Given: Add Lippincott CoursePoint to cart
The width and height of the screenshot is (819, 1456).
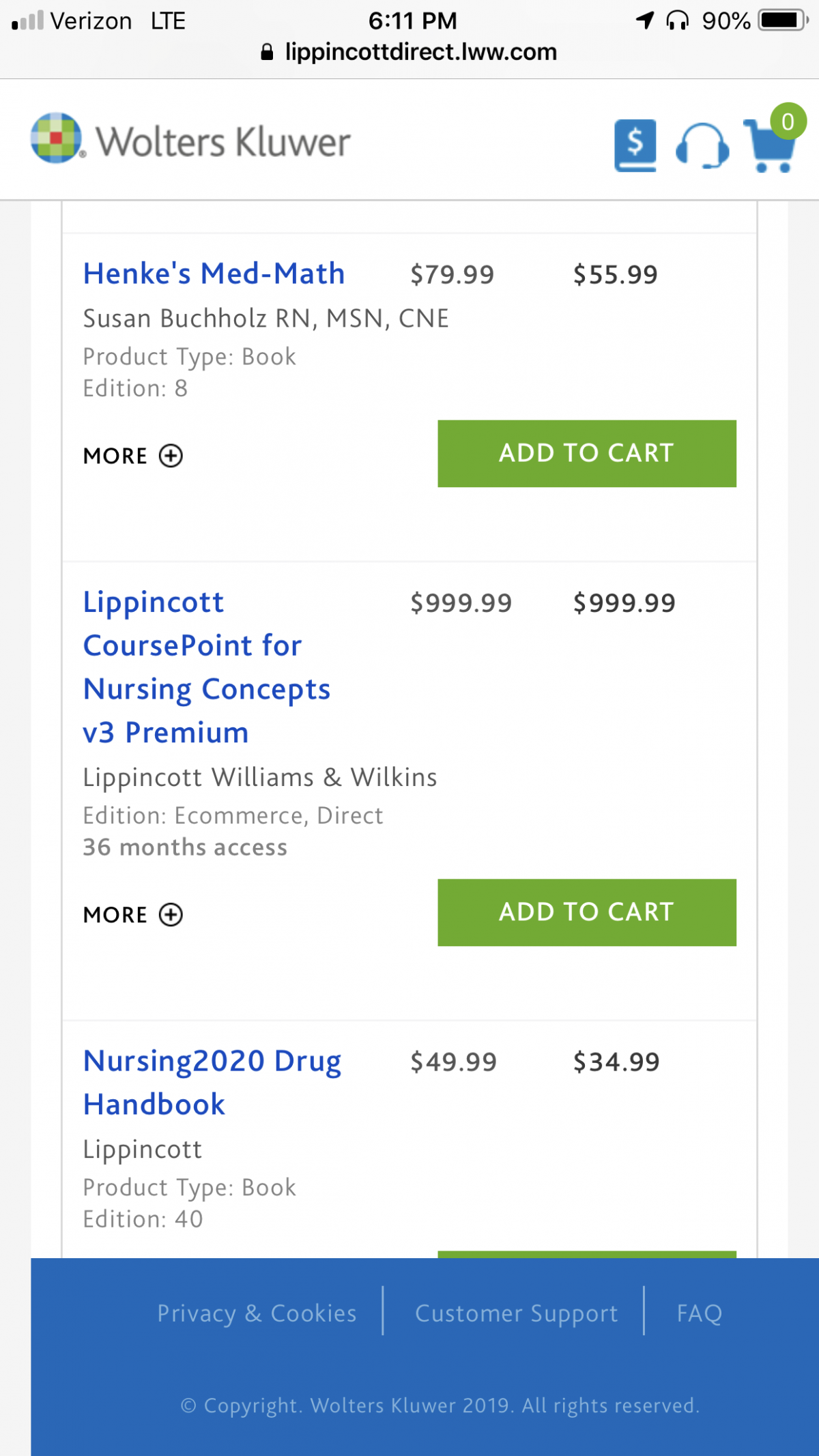Looking at the screenshot, I should click(587, 913).
